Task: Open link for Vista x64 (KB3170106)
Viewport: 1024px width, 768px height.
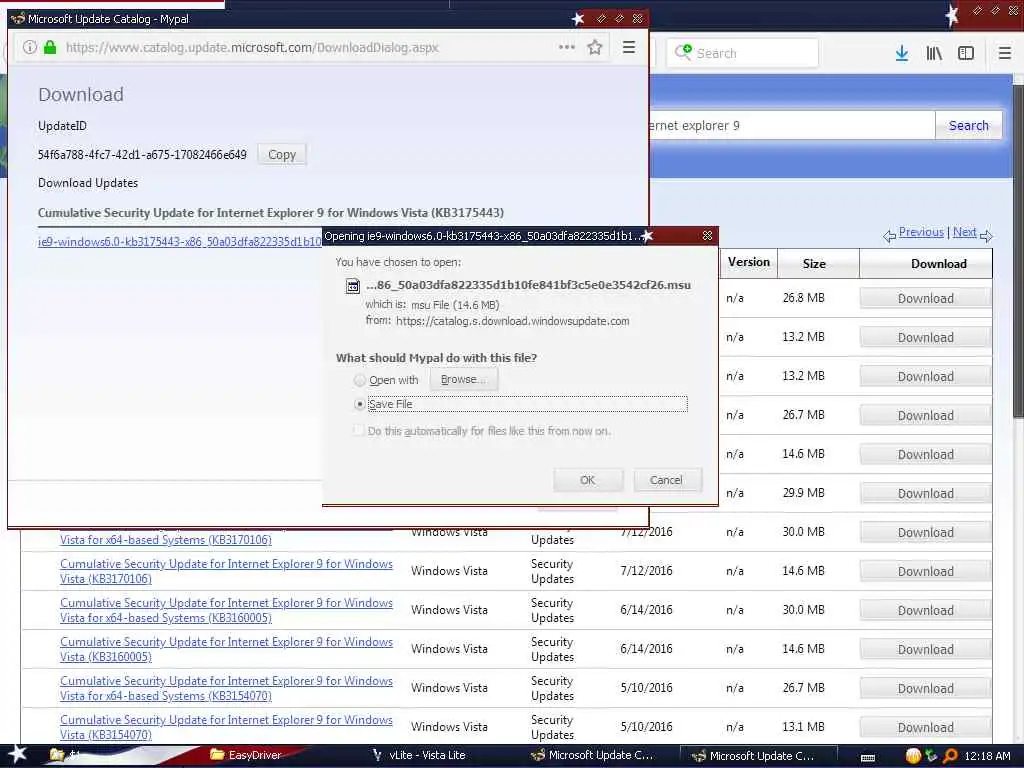Action: (x=166, y=540)
